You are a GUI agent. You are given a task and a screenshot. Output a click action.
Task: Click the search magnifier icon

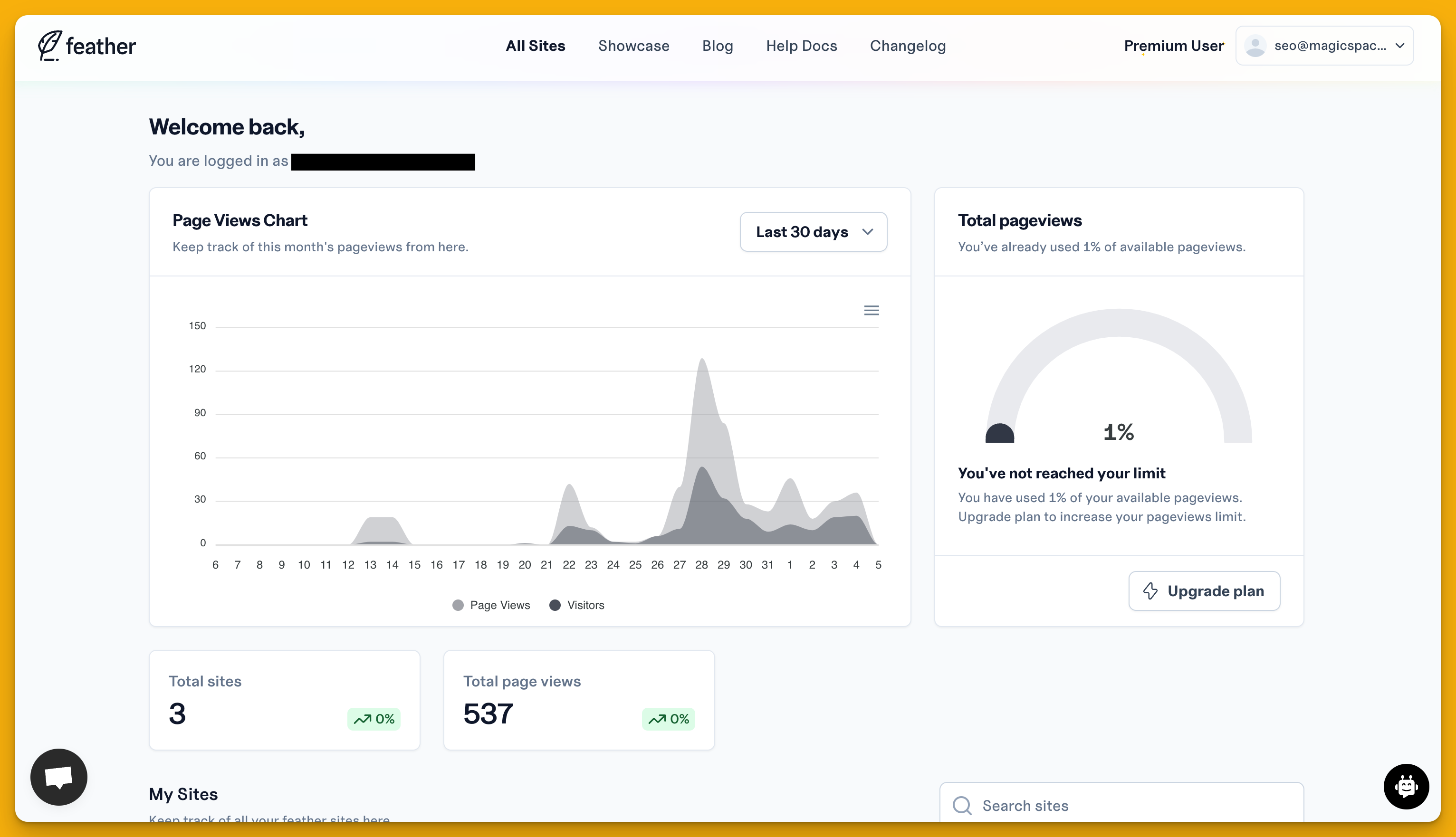click(962, 805)
